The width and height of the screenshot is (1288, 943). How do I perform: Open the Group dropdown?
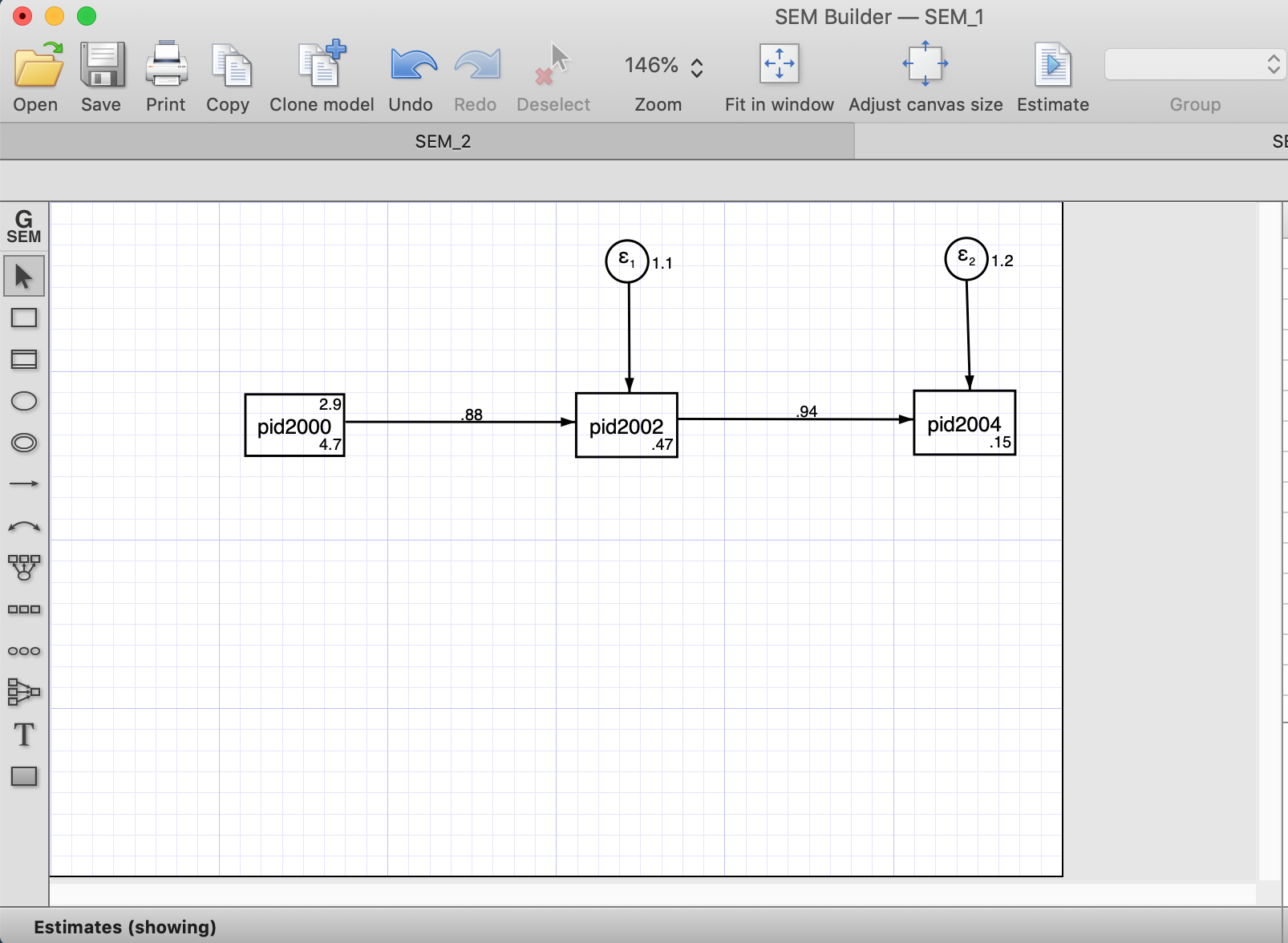(x=1195, y=64)
